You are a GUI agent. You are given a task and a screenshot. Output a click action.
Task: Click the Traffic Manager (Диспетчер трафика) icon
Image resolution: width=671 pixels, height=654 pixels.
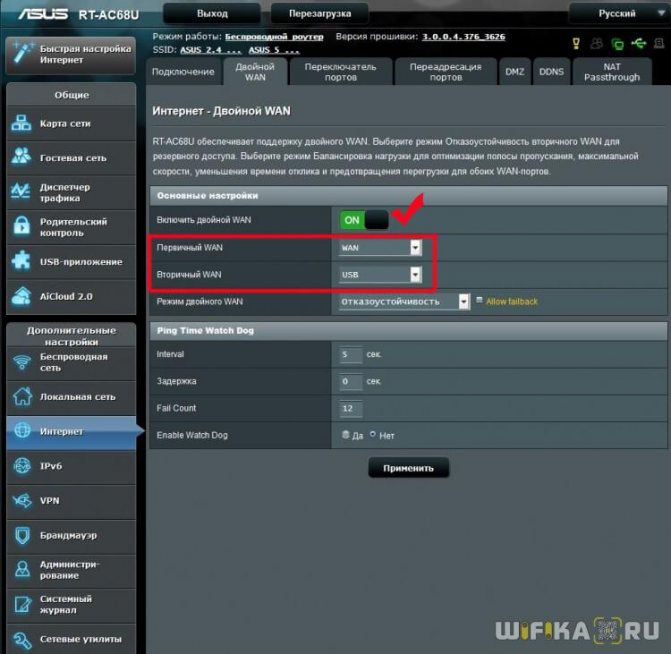coord(21,191)
